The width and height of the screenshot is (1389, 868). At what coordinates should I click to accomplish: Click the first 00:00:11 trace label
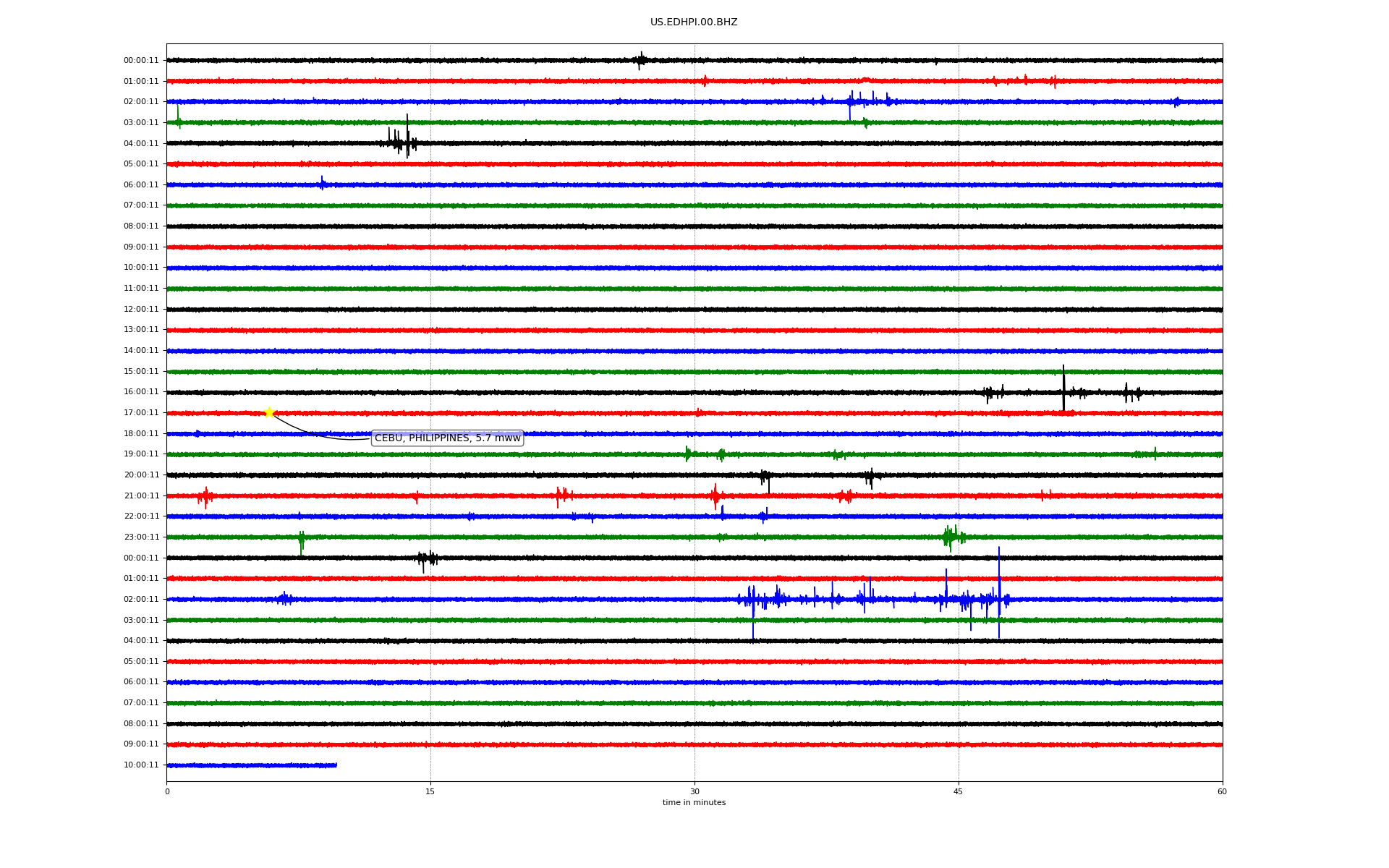141,61
